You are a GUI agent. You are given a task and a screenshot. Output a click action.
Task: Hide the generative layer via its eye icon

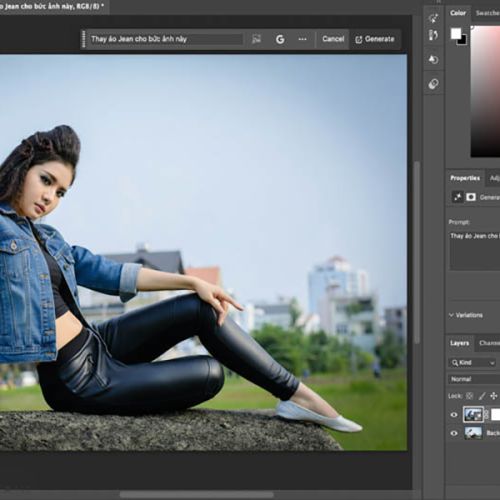tap(454, 415)
